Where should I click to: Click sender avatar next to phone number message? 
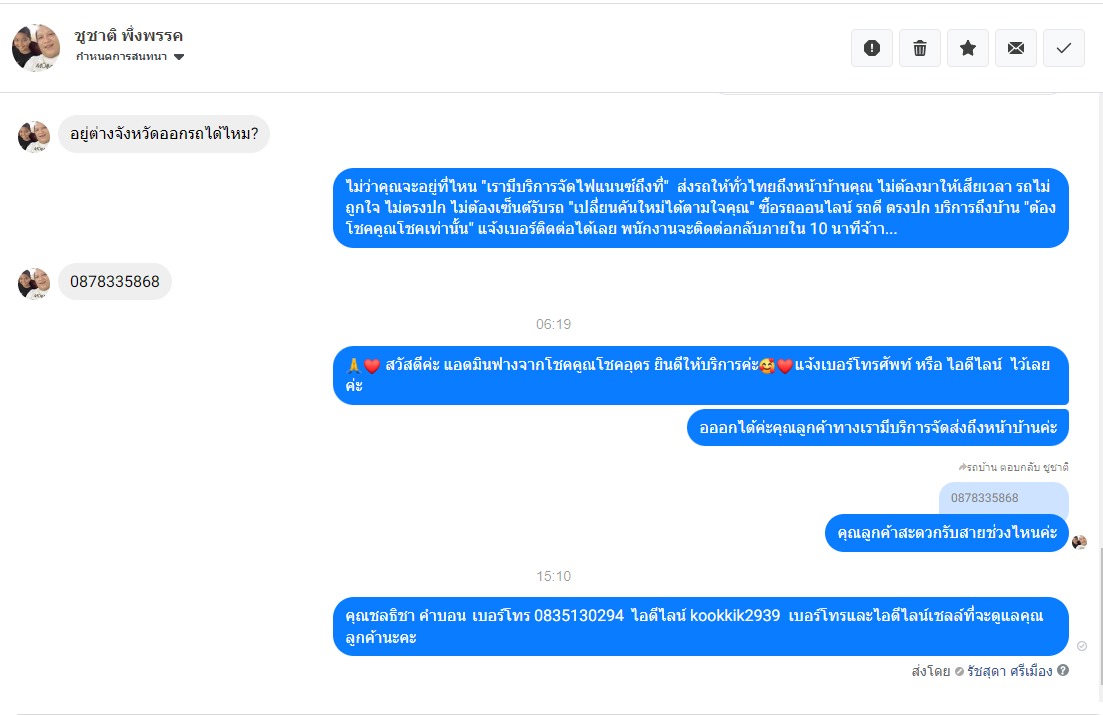tap(34, 283)
